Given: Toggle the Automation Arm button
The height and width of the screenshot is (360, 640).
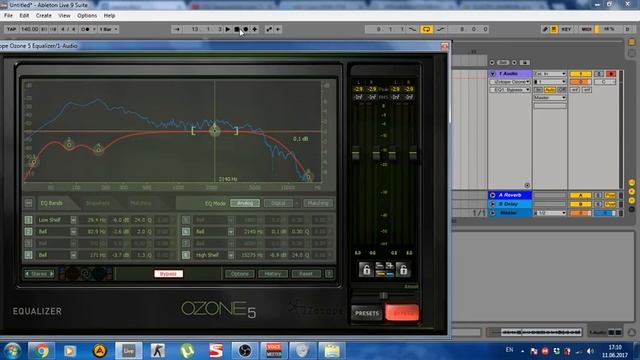Looking at the screenshot, I should pyautogui.click(x=269, y=29).
